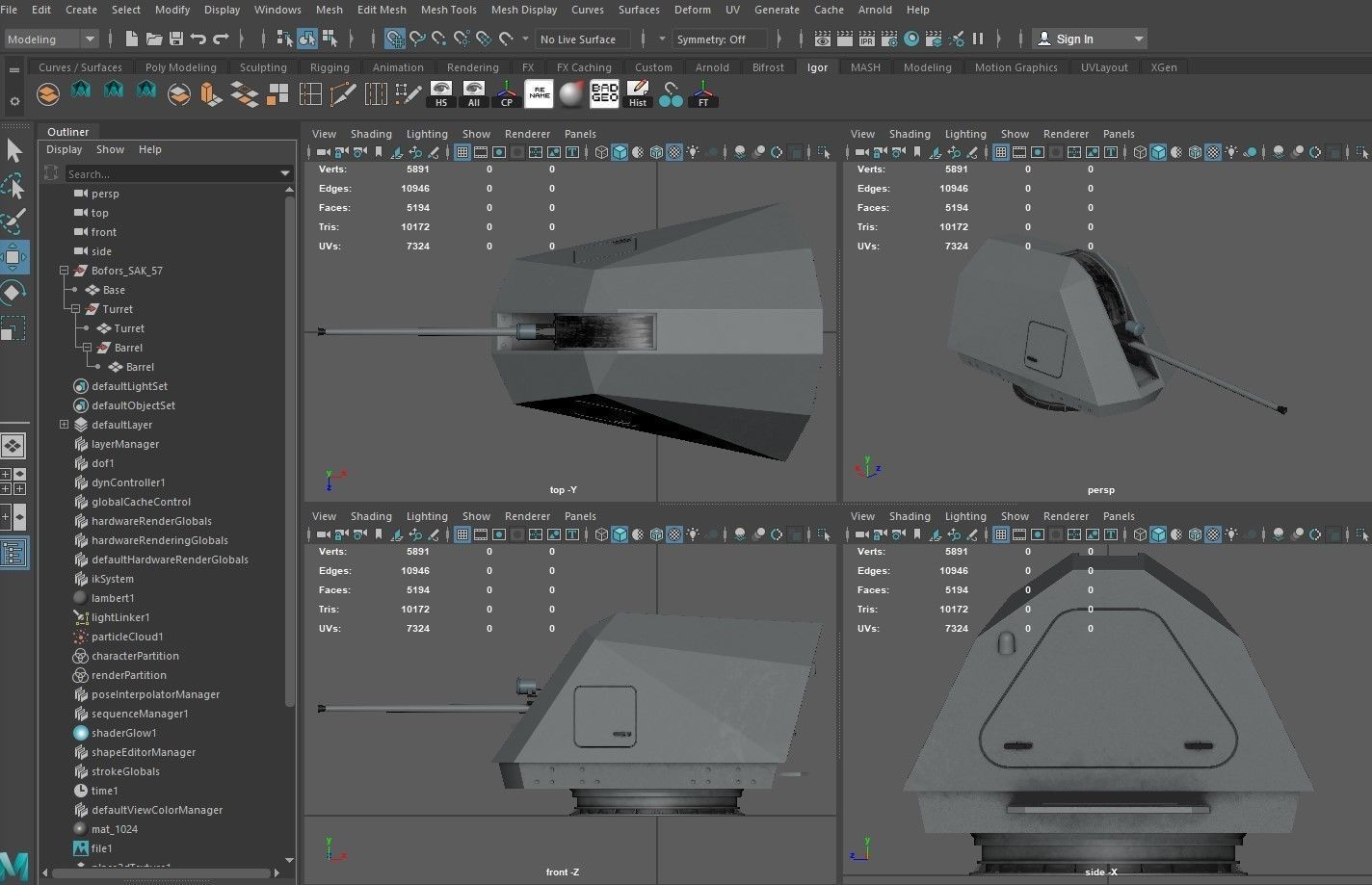The height and width of the screenshot is (885, 1372).
Task: Switch to the Poly Modeling shelf tab
Action: (x=180, y=67)
